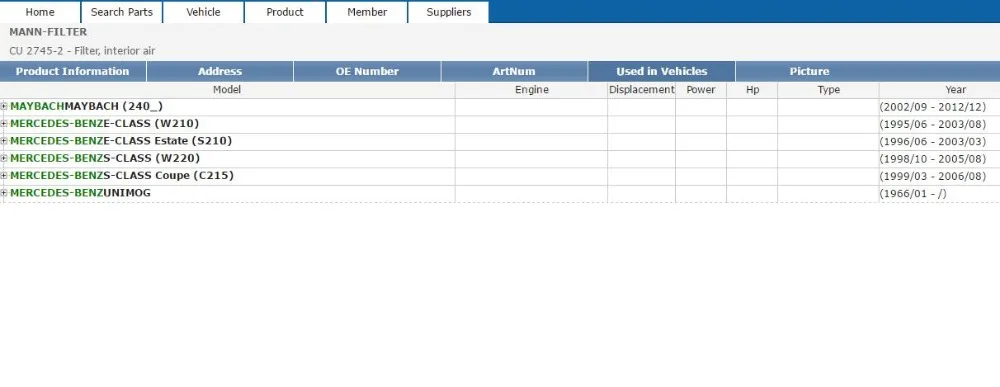The height and width of the screenshot is (387, 1000).
Task: Click the year range (2002/09 - 2012/12)
Action: click(932, 107)
